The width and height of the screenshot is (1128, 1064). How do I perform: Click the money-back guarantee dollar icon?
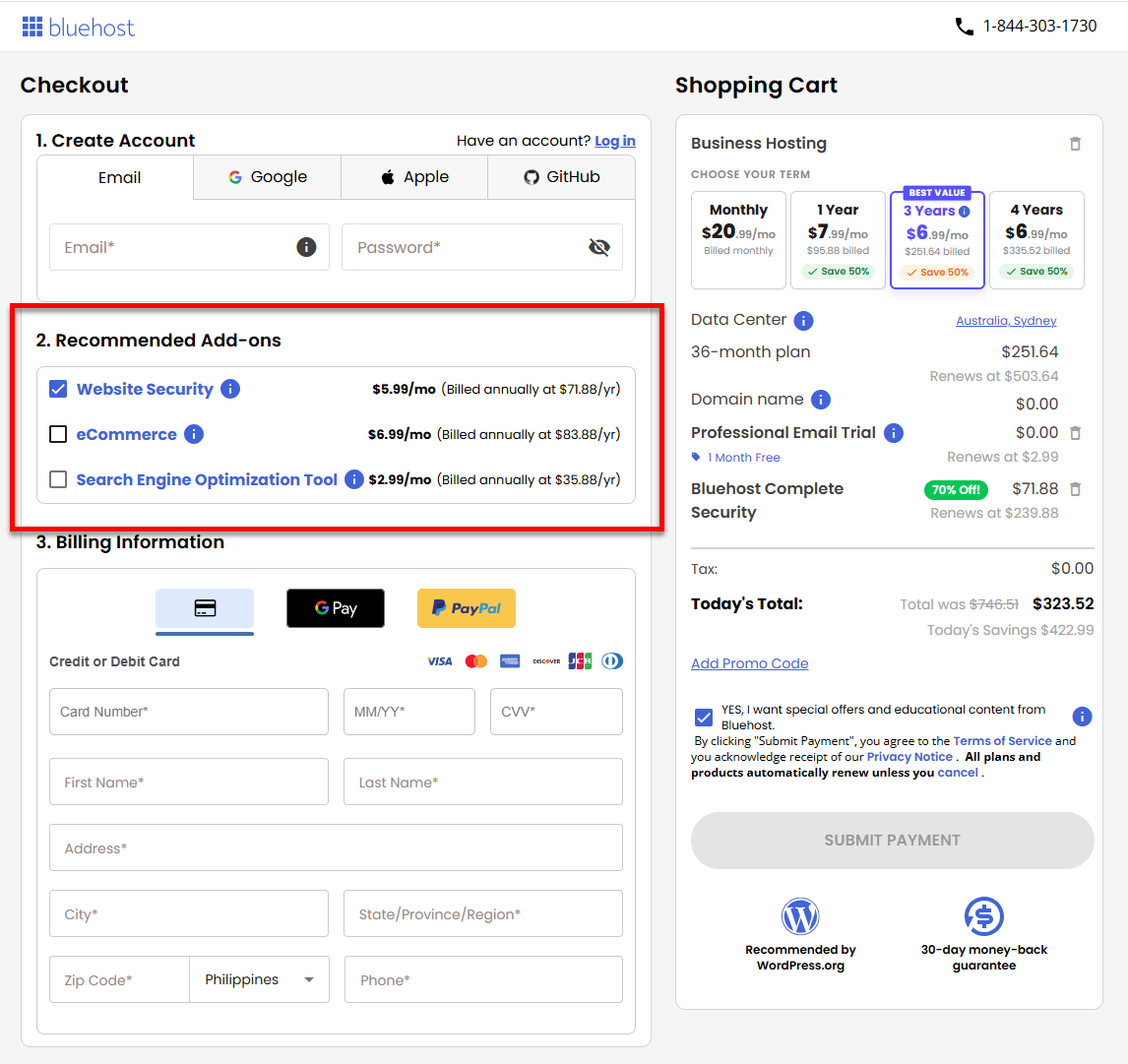pyautogui.click(x=984, y=916)
